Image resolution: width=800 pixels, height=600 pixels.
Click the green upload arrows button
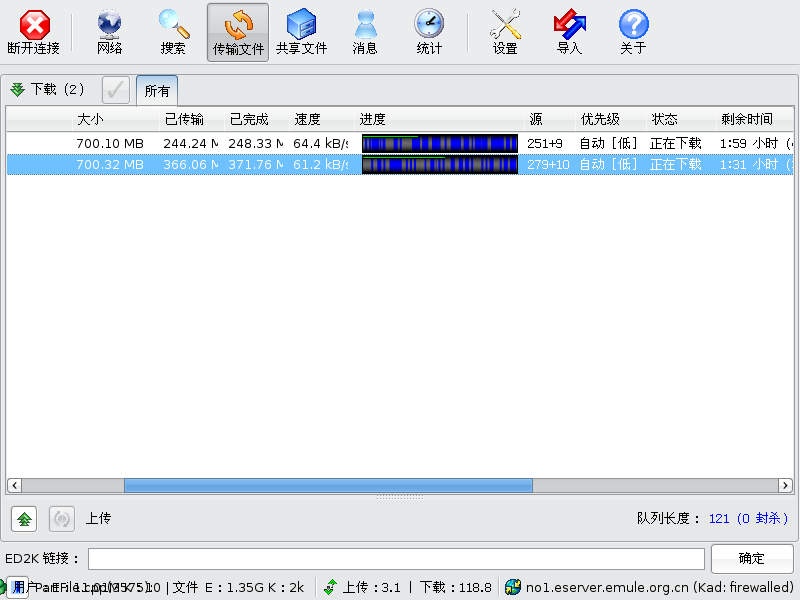[24, 519]
